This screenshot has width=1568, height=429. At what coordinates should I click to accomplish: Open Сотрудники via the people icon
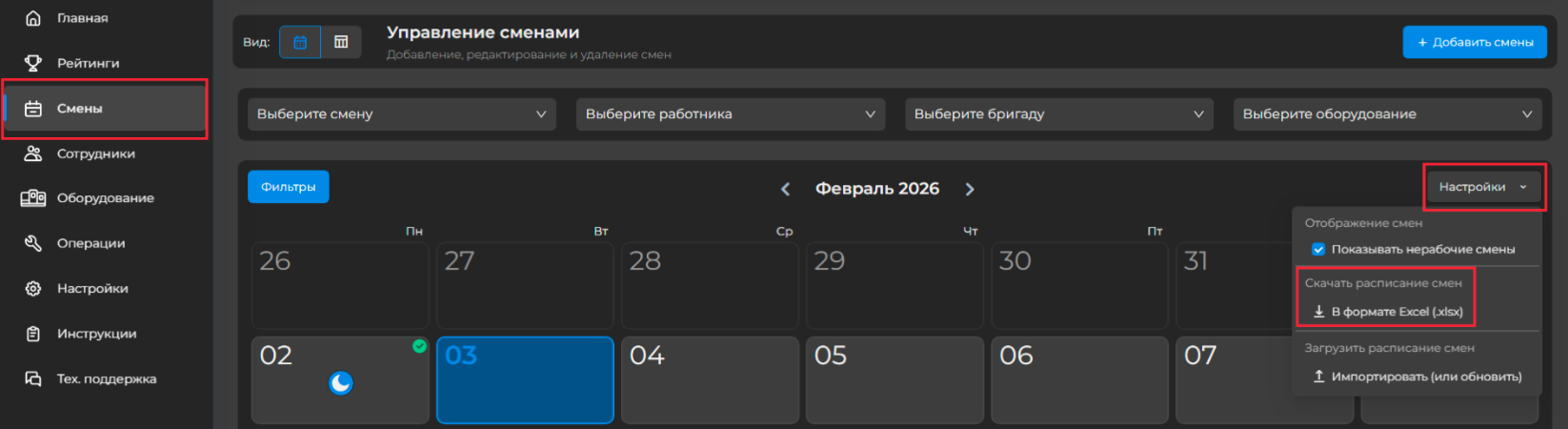[x=33, y=153]
